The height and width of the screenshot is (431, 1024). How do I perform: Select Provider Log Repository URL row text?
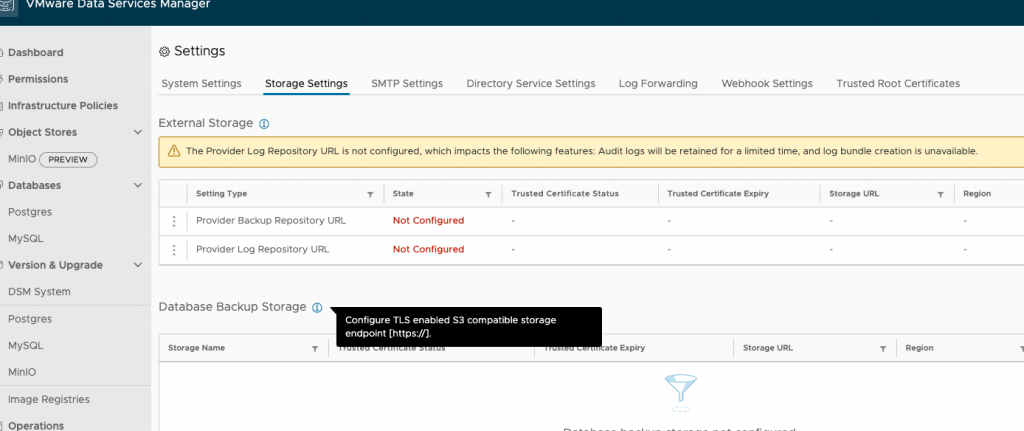(263, 249)
